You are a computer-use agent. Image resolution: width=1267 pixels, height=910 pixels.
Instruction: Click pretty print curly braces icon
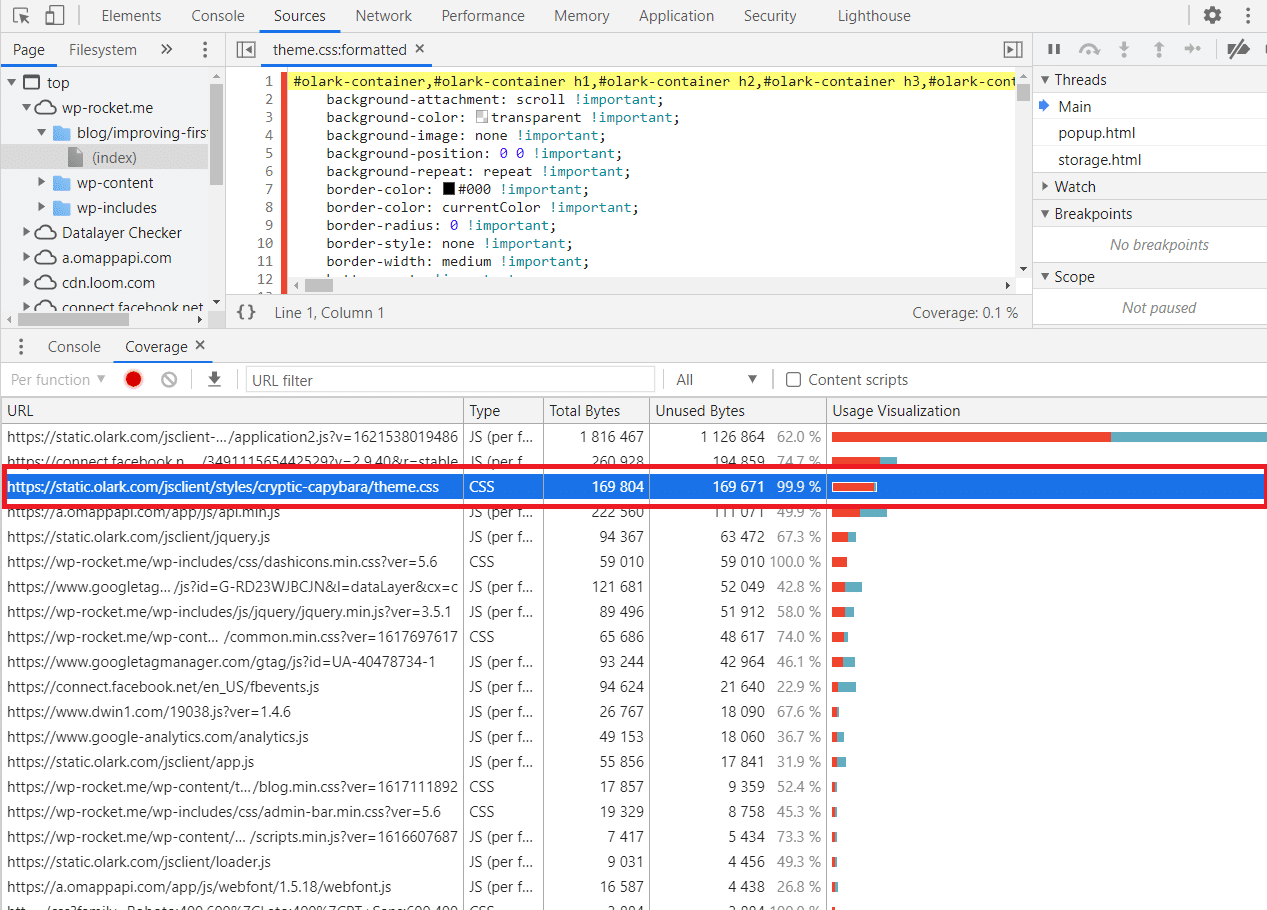pos(246,312)
